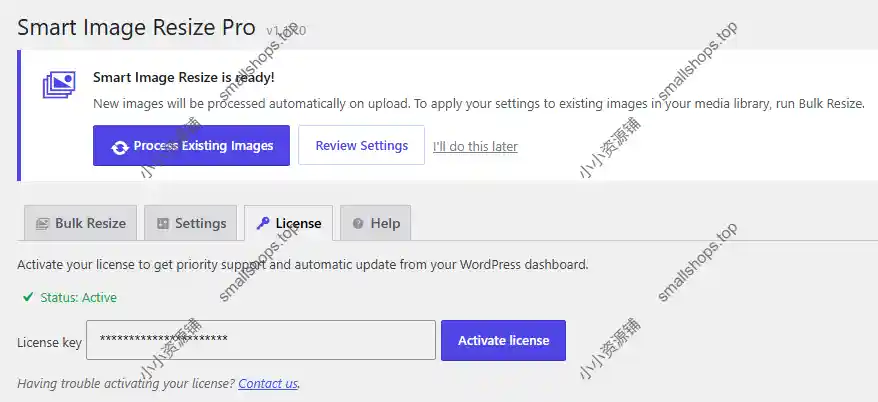Go to the Help tab
The height and width of the screenshot is (402, 878).
click(375, 223)
